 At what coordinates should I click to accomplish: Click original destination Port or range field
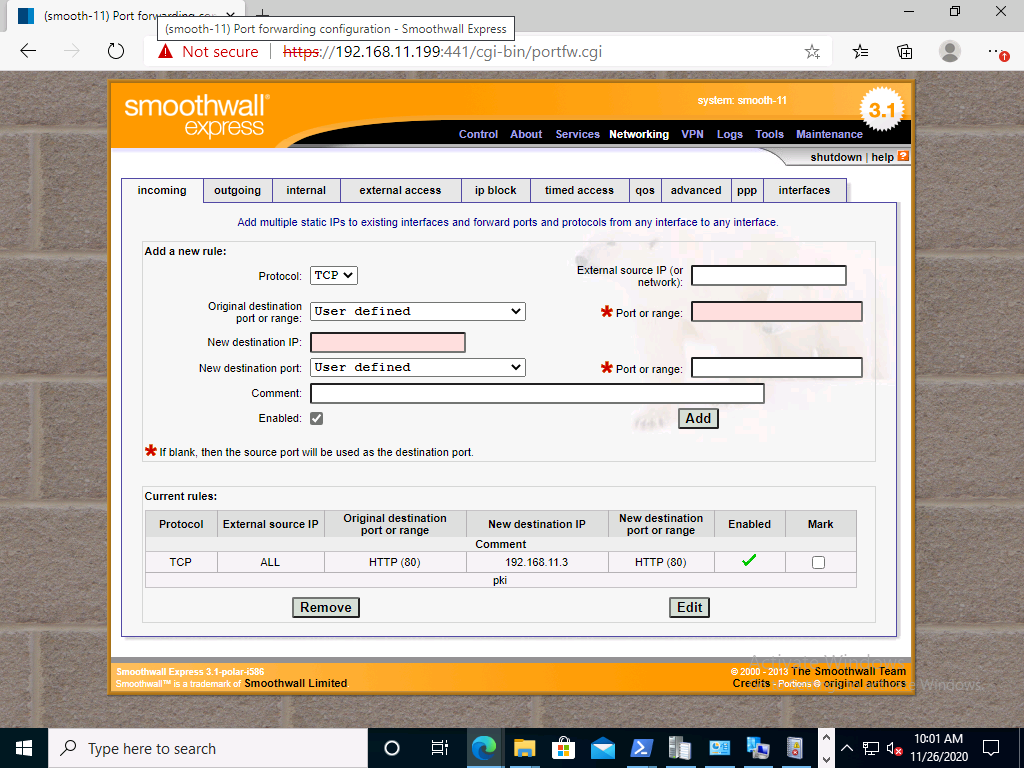click(776, 312)
